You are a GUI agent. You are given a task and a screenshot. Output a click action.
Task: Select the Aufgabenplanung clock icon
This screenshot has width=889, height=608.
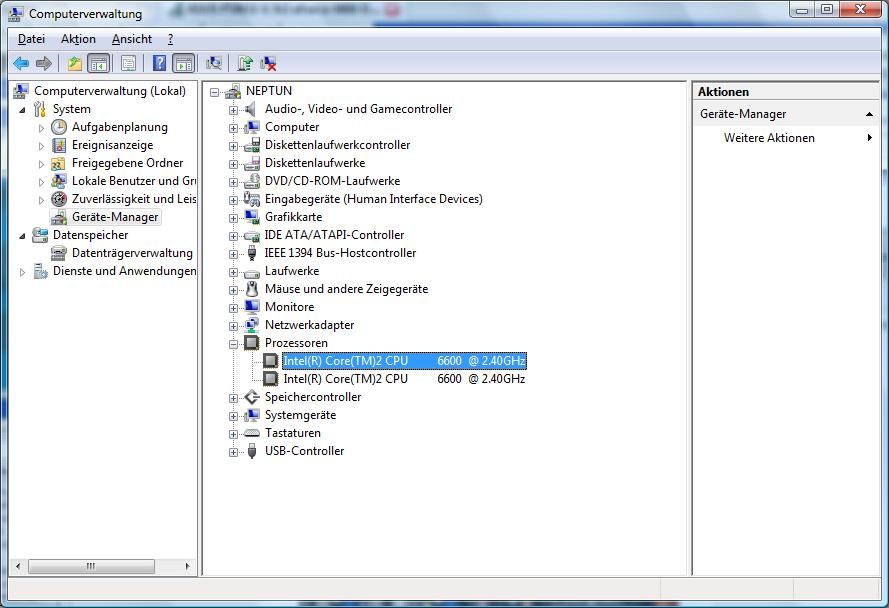click(59, 127)
